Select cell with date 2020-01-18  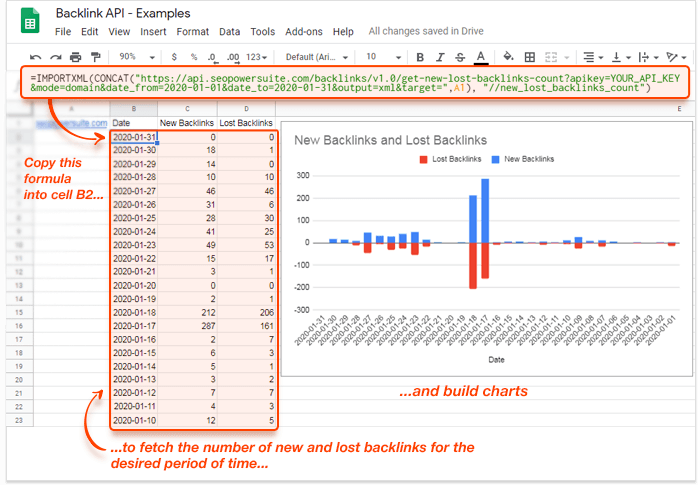point(134,312)
